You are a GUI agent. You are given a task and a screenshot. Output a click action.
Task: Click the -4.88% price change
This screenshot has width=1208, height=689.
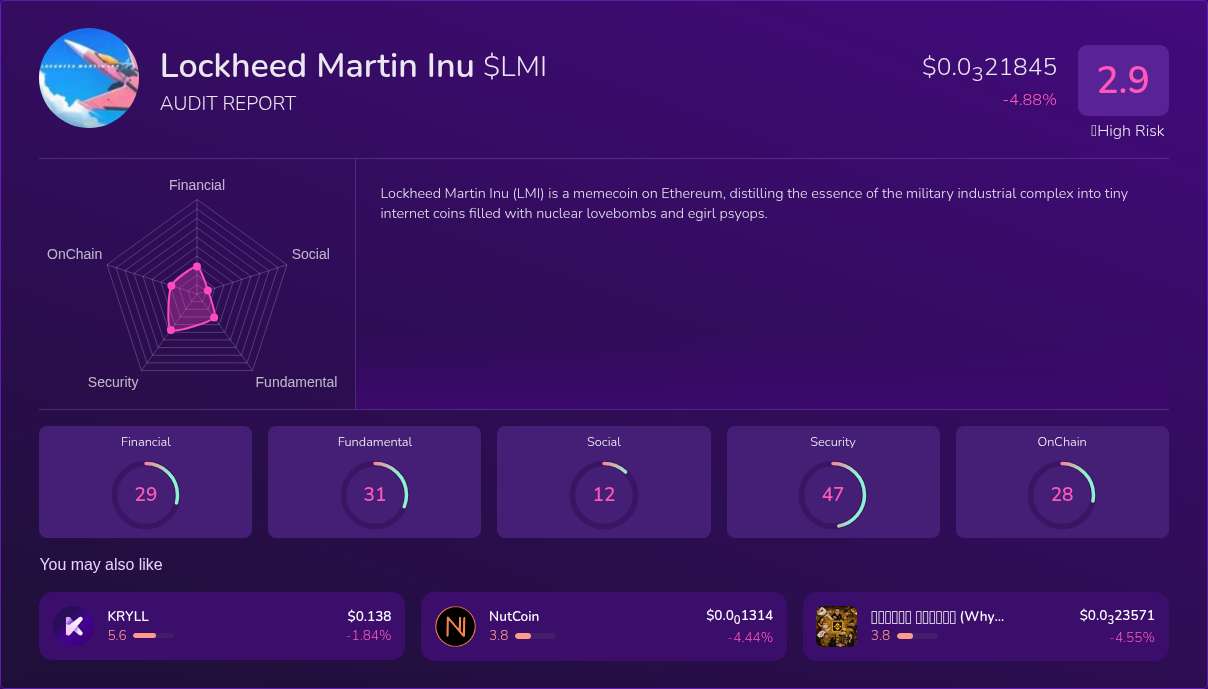pyautogui.click(x=1029, y=100)
